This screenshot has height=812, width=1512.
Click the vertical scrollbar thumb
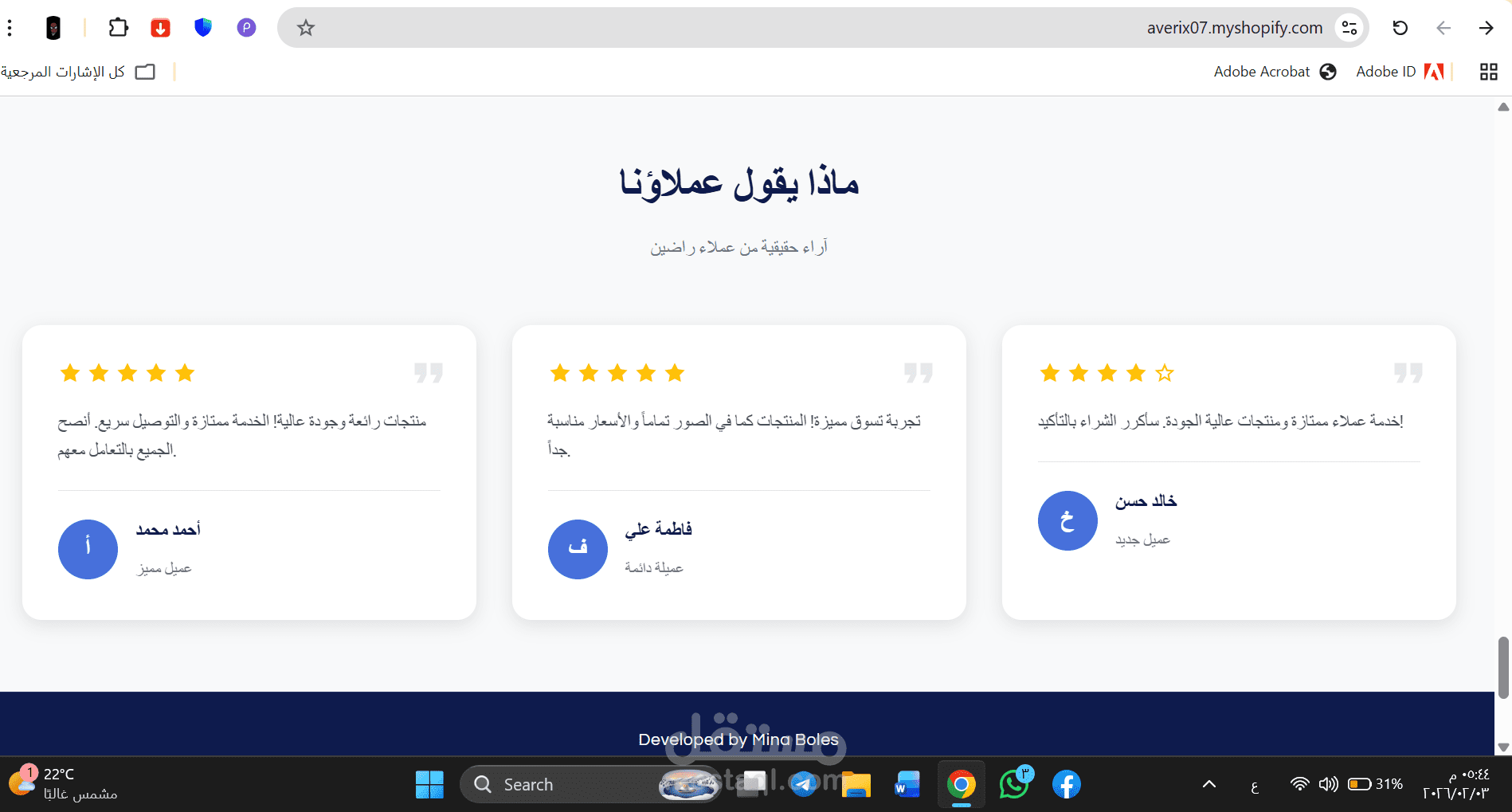coord(1503,668)
